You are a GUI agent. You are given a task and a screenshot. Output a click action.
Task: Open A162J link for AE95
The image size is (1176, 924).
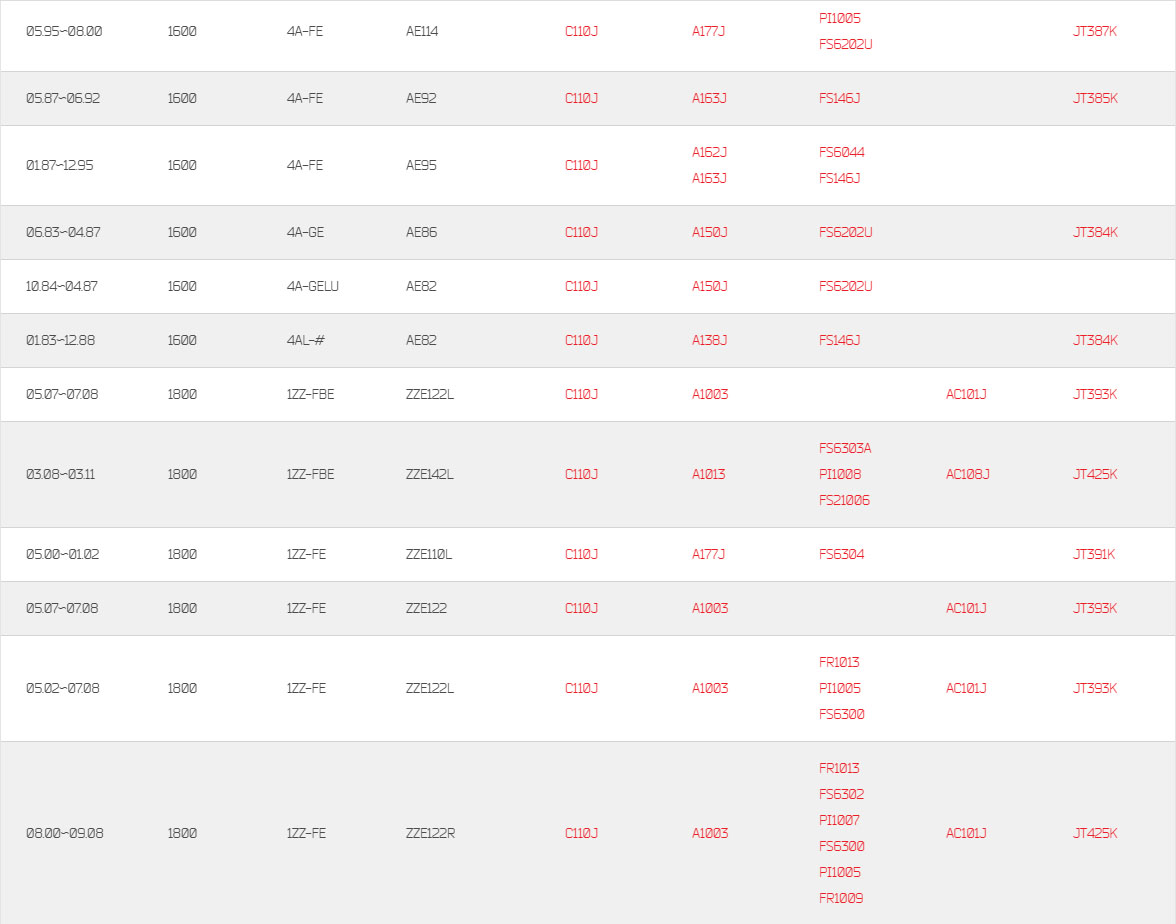tap(709, 152)
